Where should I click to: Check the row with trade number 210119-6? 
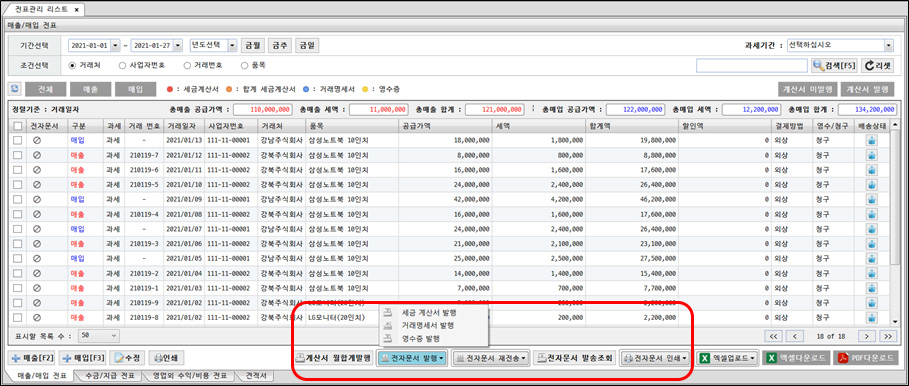pyautogui.click(x=17, y=170)
